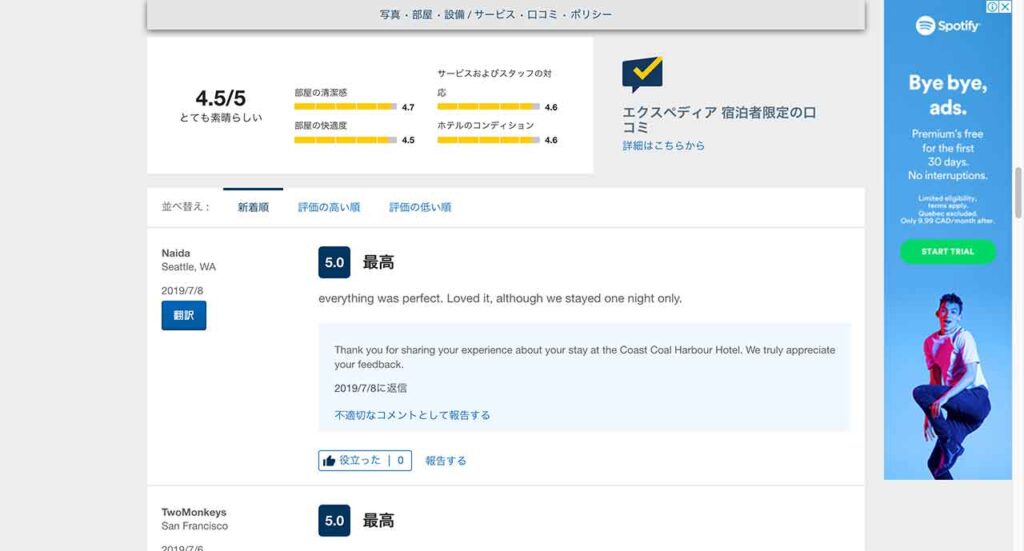Click the 5.0 rating badge on TwoMonkeys' review
The height and width of the screenshot is (551, 1024).
[x=334, y=521]
